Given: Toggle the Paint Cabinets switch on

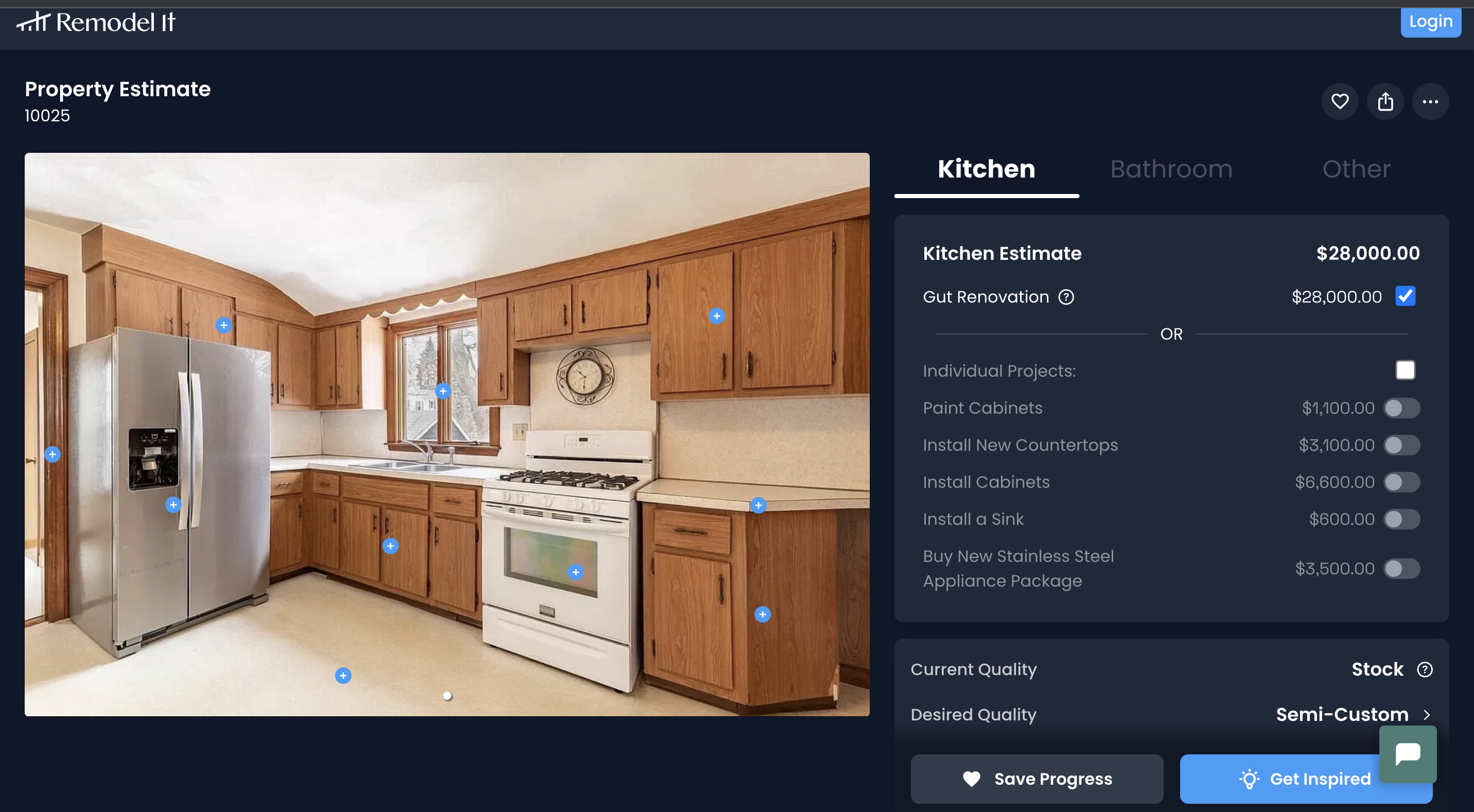Looking at the screenshot, I should [1402, 408].
